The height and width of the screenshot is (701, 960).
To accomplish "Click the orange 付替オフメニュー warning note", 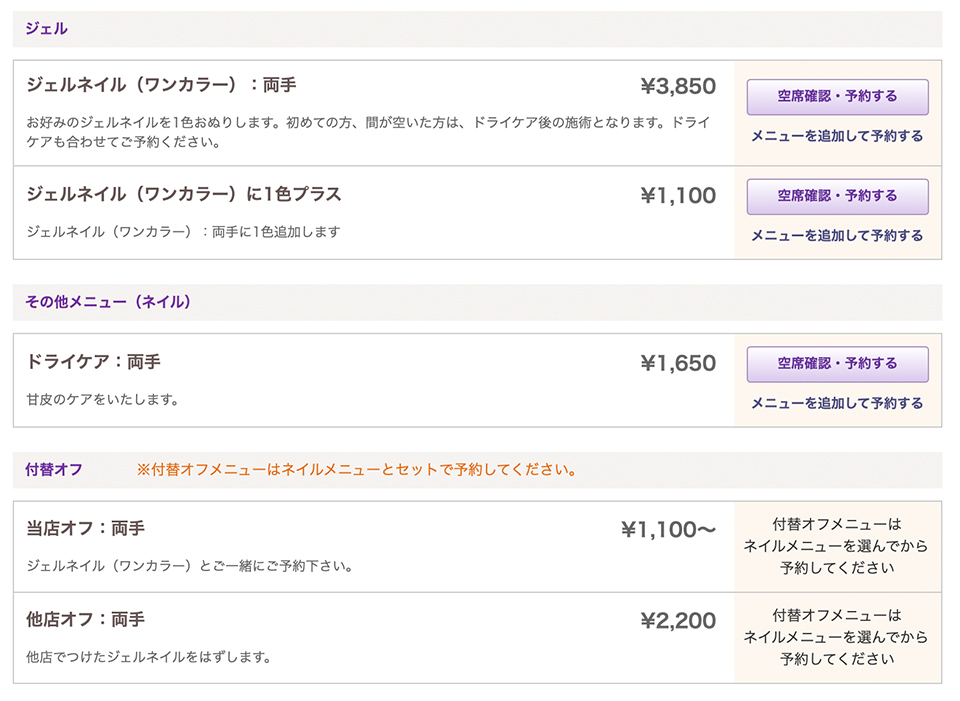I will coord(357,470).
